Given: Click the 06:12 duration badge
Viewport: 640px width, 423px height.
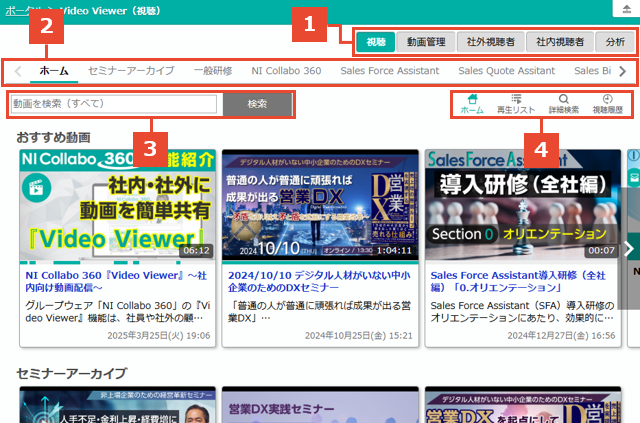Looking at the screenshot, I should (196, 250).
